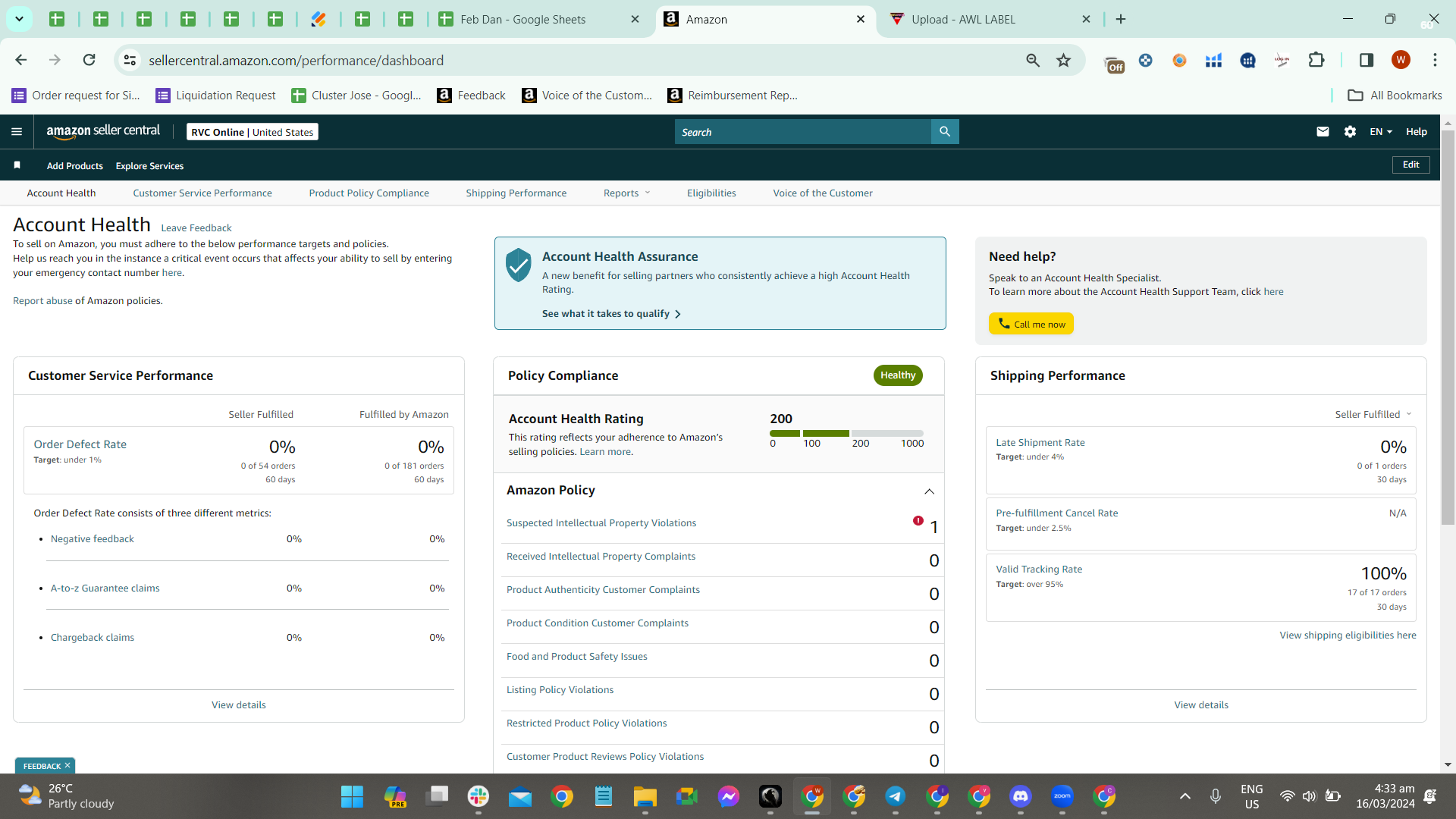Open the Chrome profile avatar W

click(x=1401, y=60)
